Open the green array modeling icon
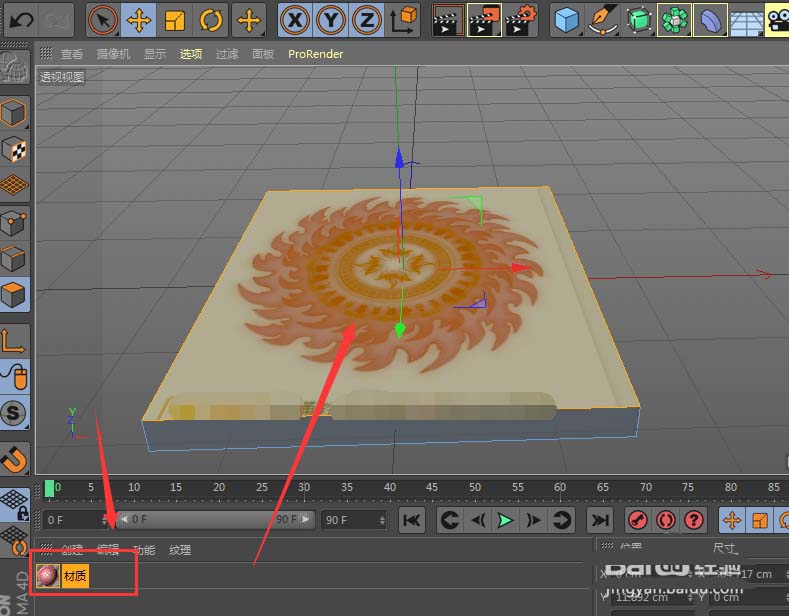789x616 pixels. [x=675, y=20]
